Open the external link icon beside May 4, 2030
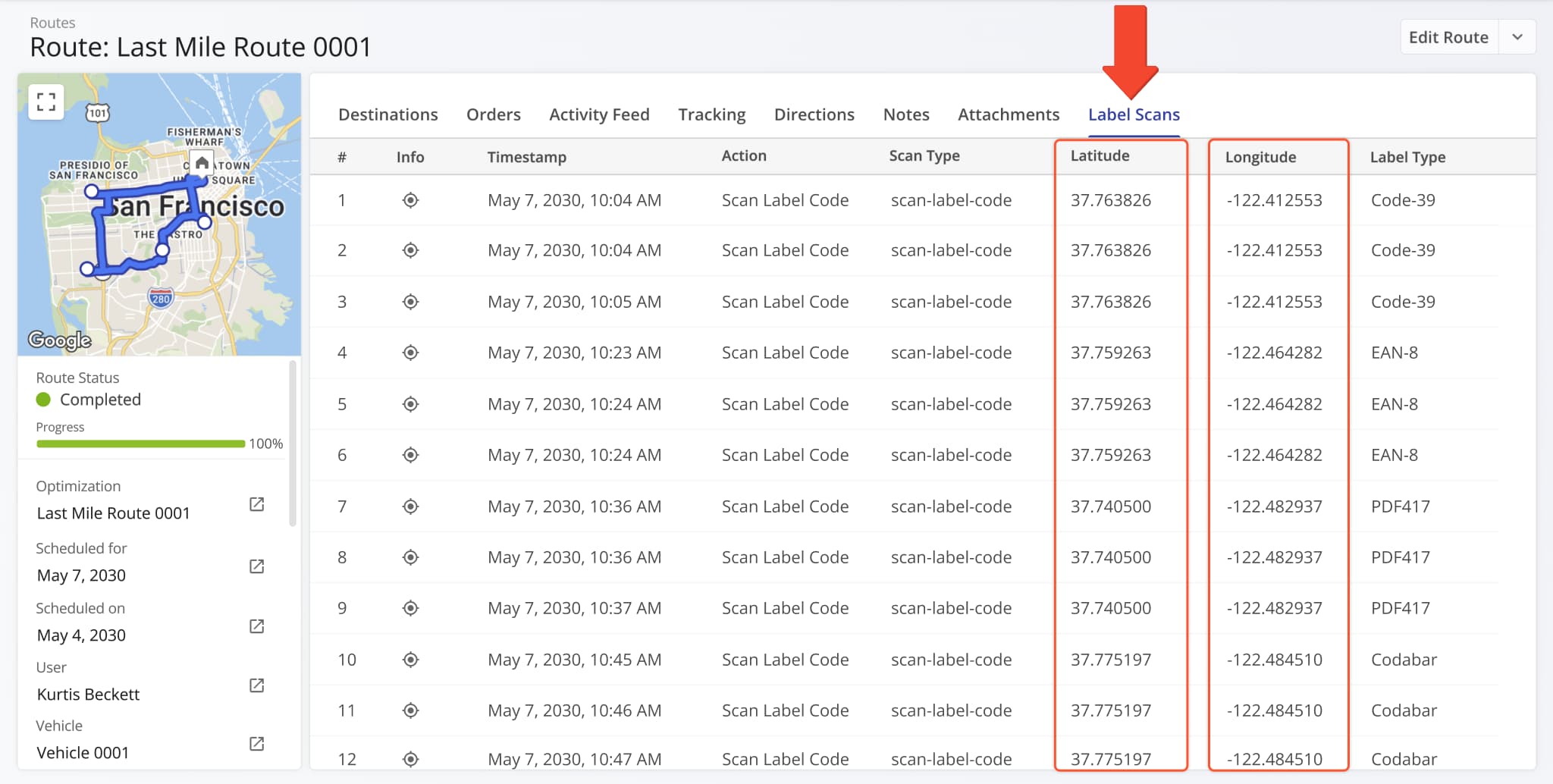The width and height of the screenshot is (1553, 784). pyautogui.click(x=257, y=626)
